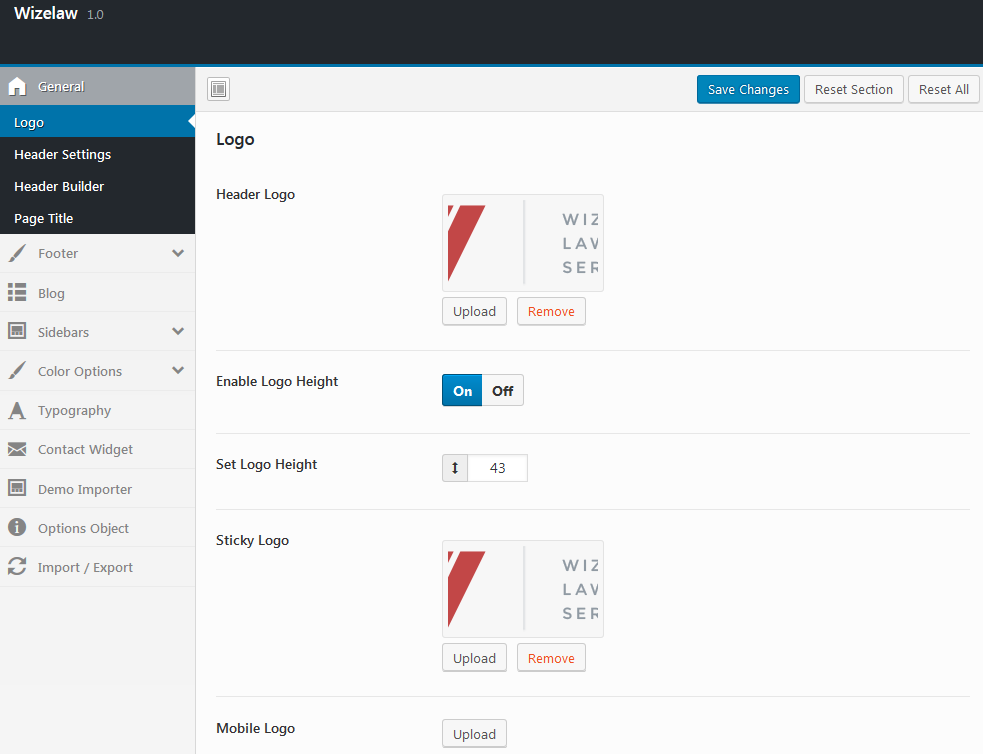Click the Reset Section button
The image size is (983, 754).
(853, 90)
